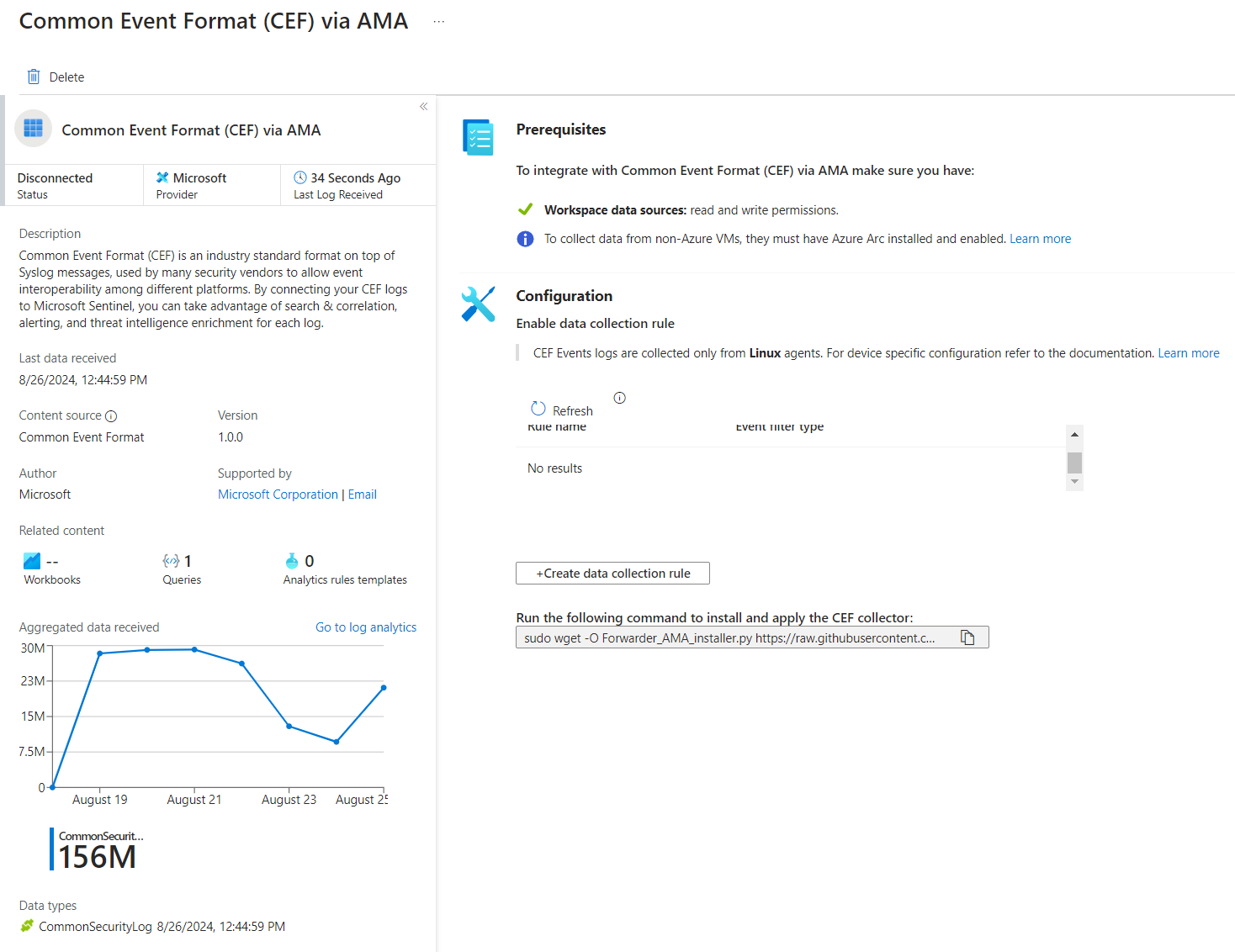Click the Email support link
The image size is (1235, 952).
coord(363,495)
